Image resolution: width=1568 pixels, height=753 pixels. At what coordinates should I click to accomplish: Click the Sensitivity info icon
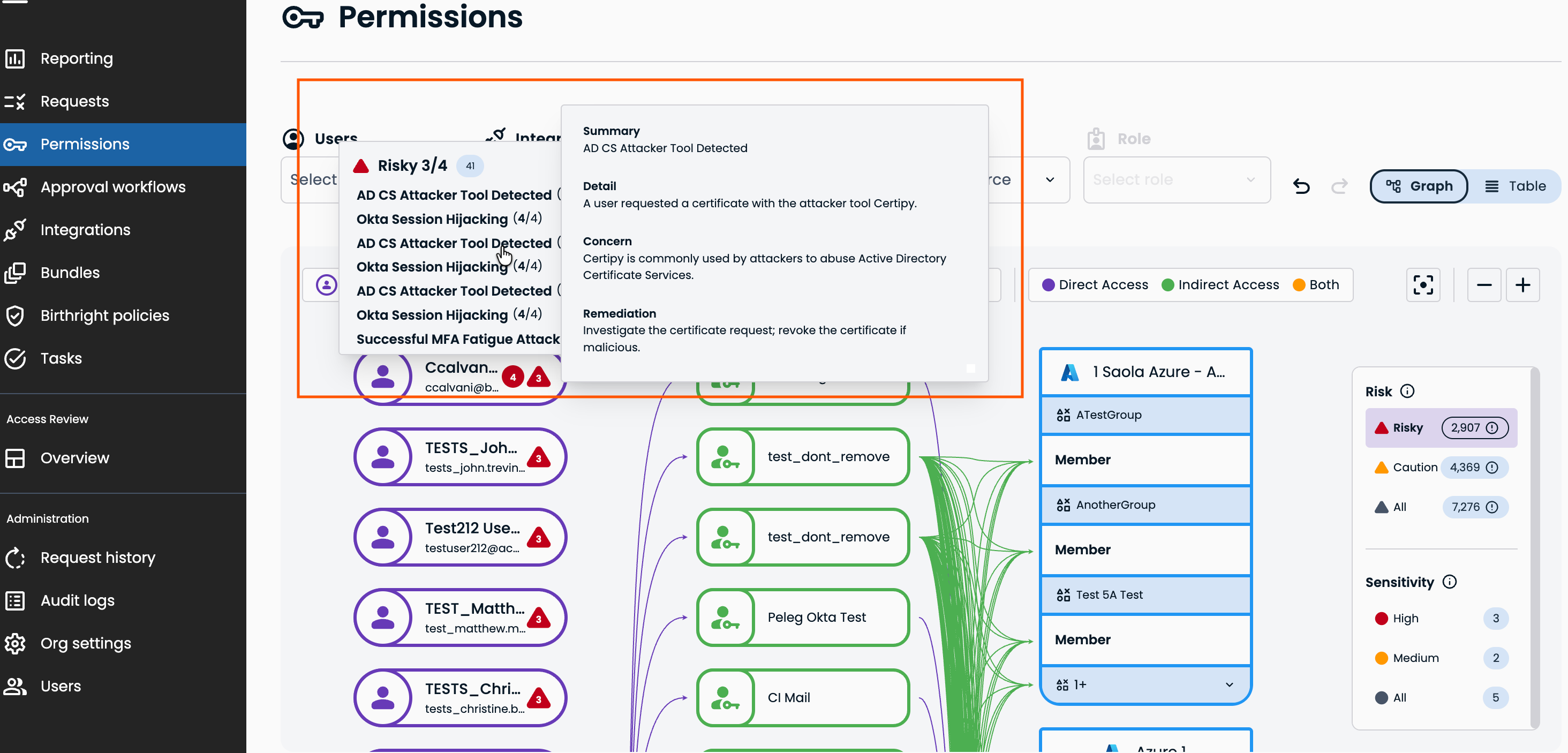tap(1450, 582)
